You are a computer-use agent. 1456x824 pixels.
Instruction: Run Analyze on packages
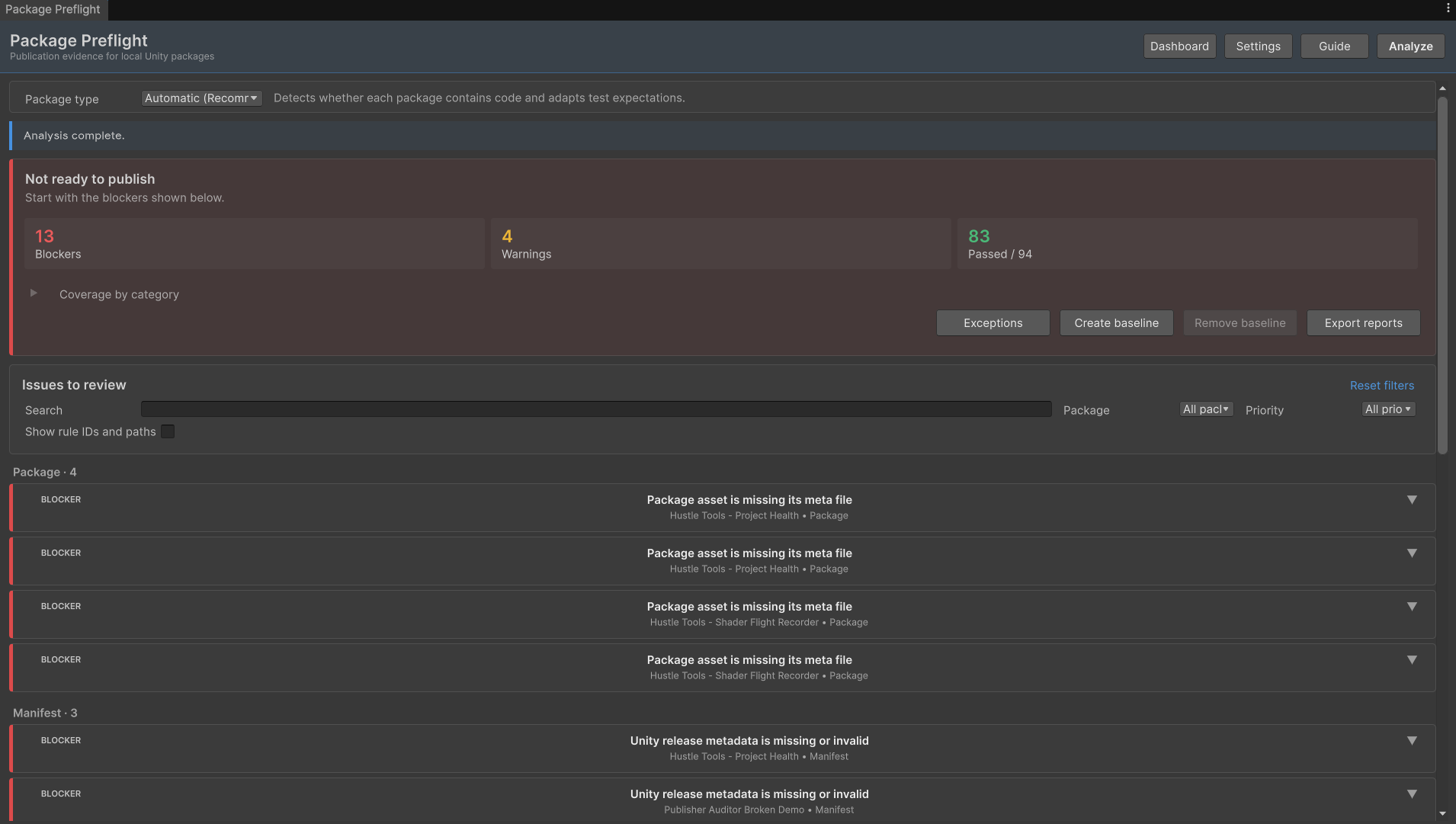[1410, 46]
